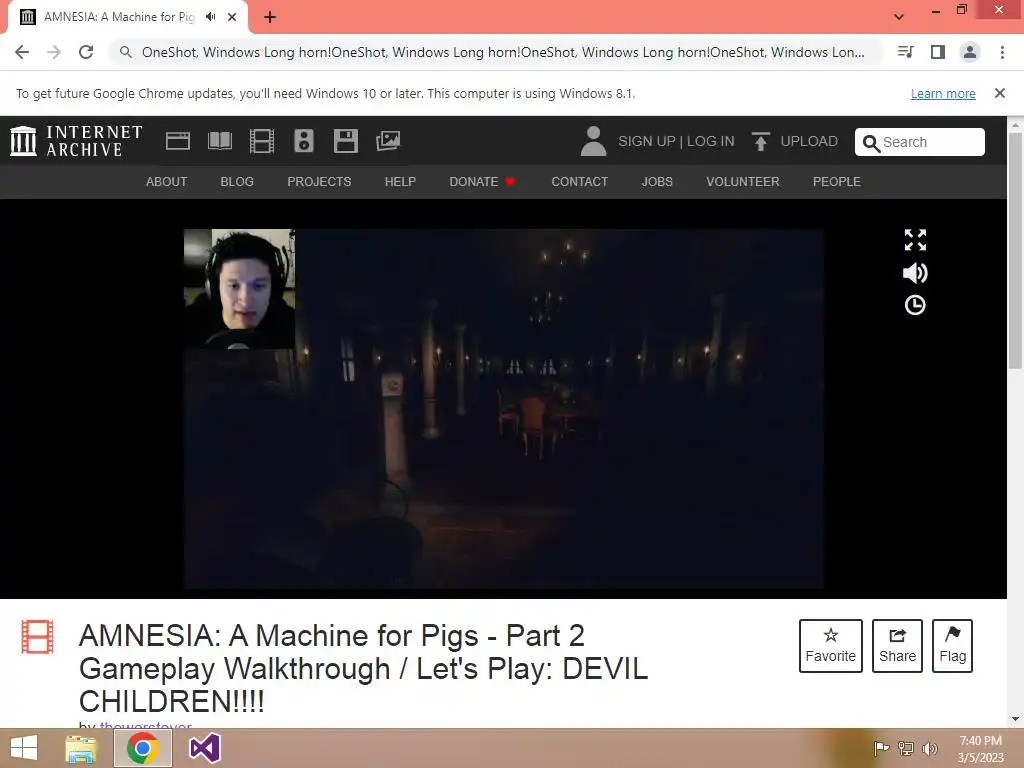
Task: Mute the tab via its audio icon
Action: tap(211, 17)
